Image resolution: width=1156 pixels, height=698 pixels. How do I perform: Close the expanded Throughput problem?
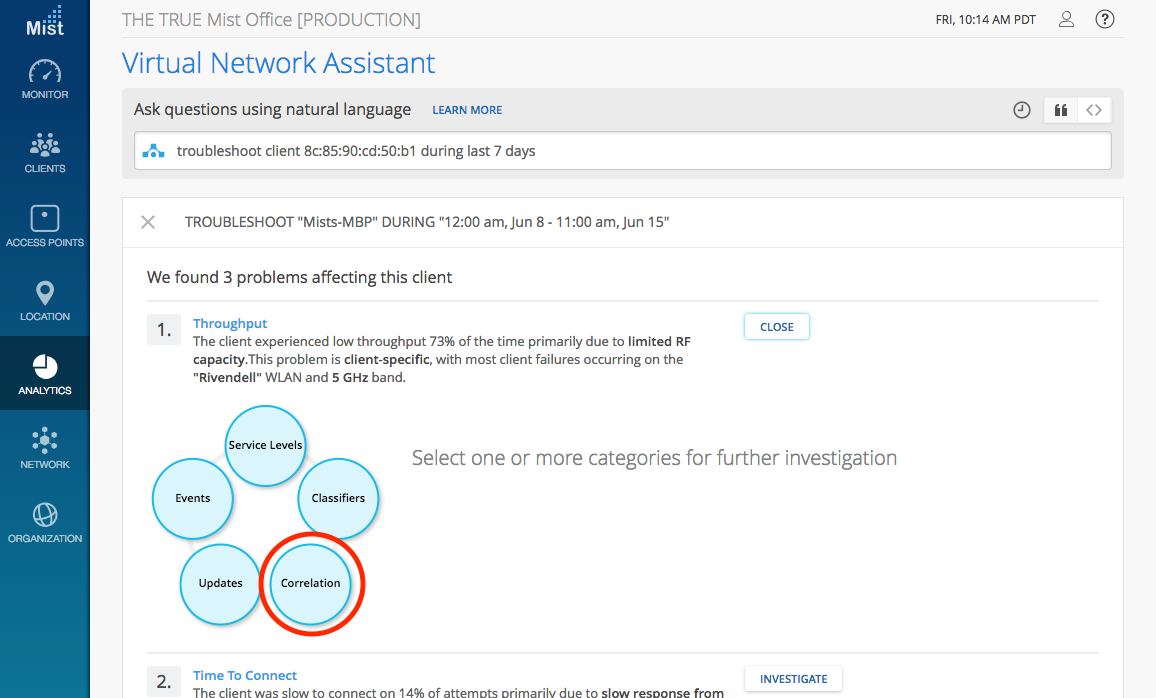point(776,327)
